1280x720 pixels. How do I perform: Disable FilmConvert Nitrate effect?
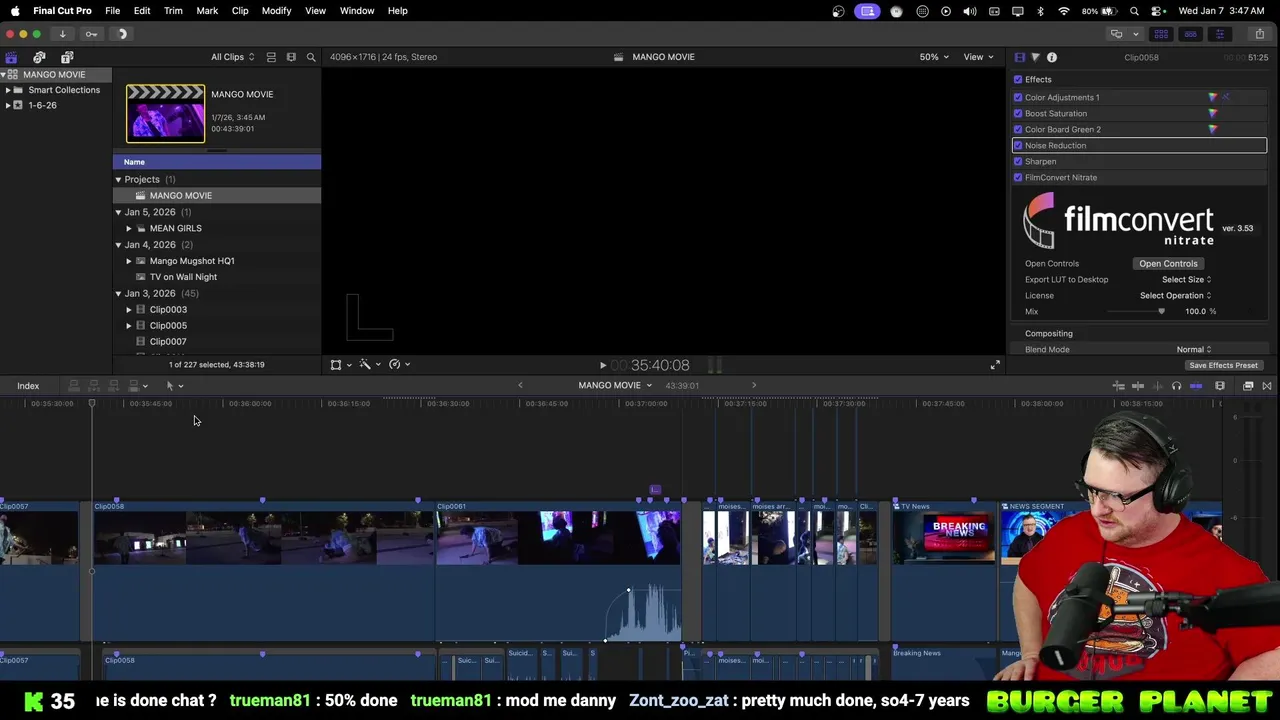point(1018,177)
